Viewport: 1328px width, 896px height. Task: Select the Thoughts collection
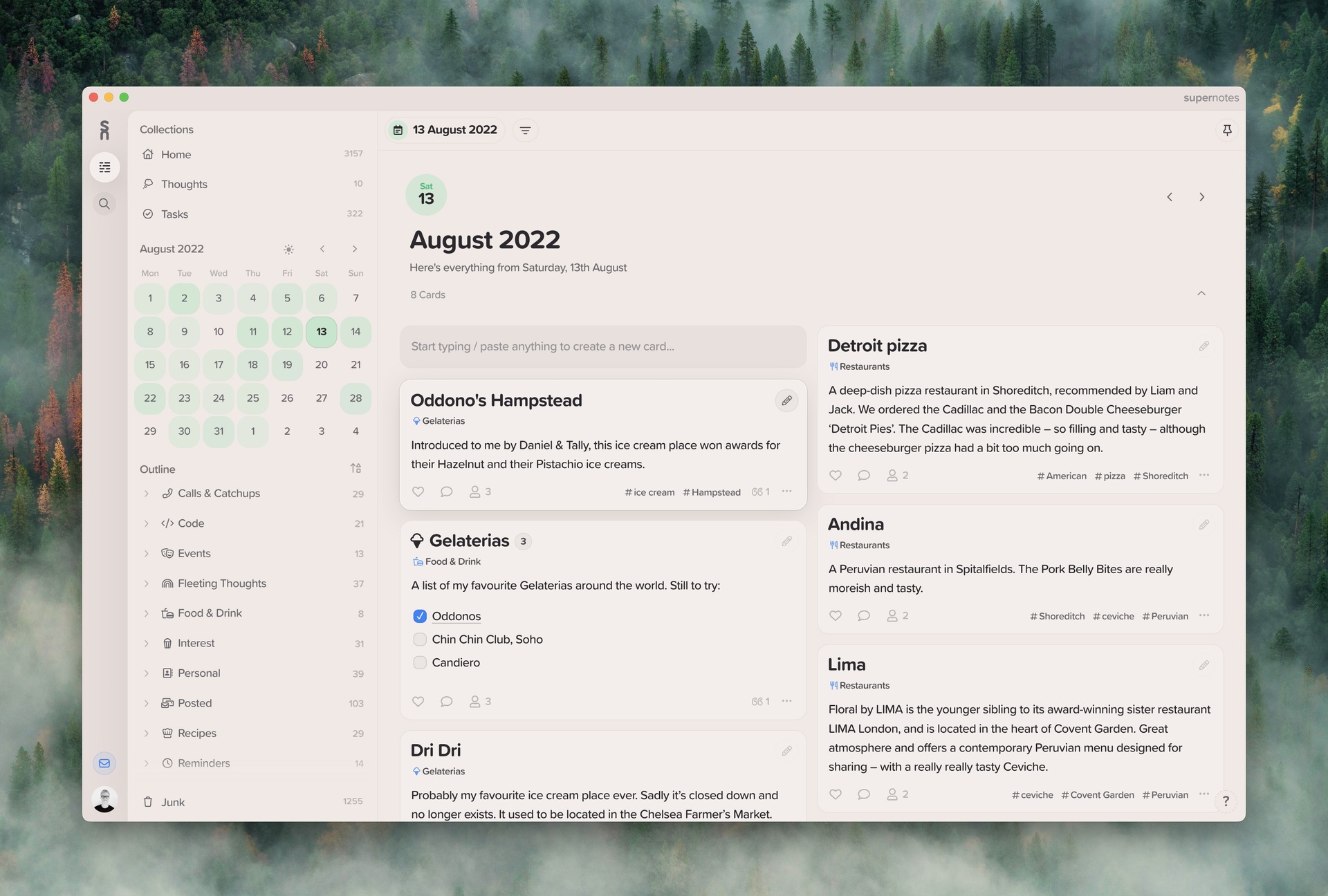184,184
